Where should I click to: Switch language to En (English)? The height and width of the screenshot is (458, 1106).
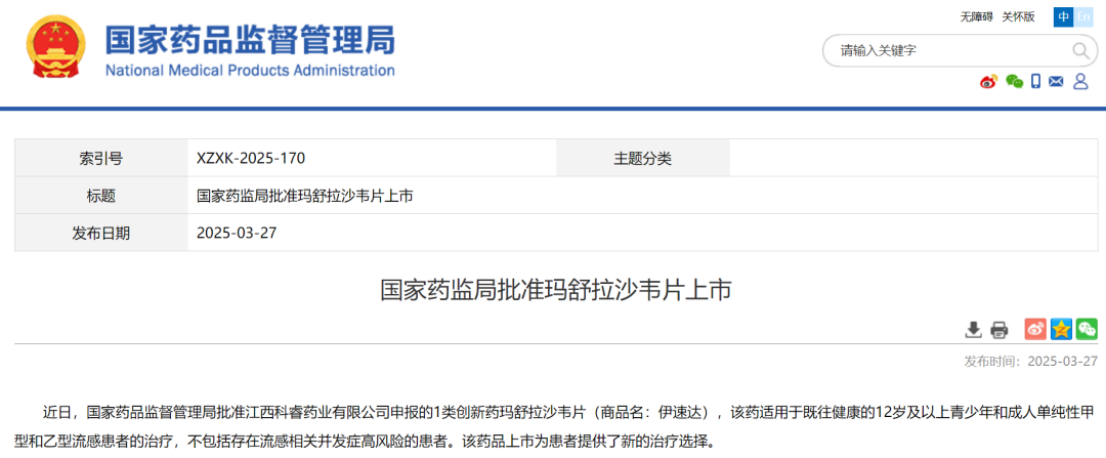click(1084, 17)
